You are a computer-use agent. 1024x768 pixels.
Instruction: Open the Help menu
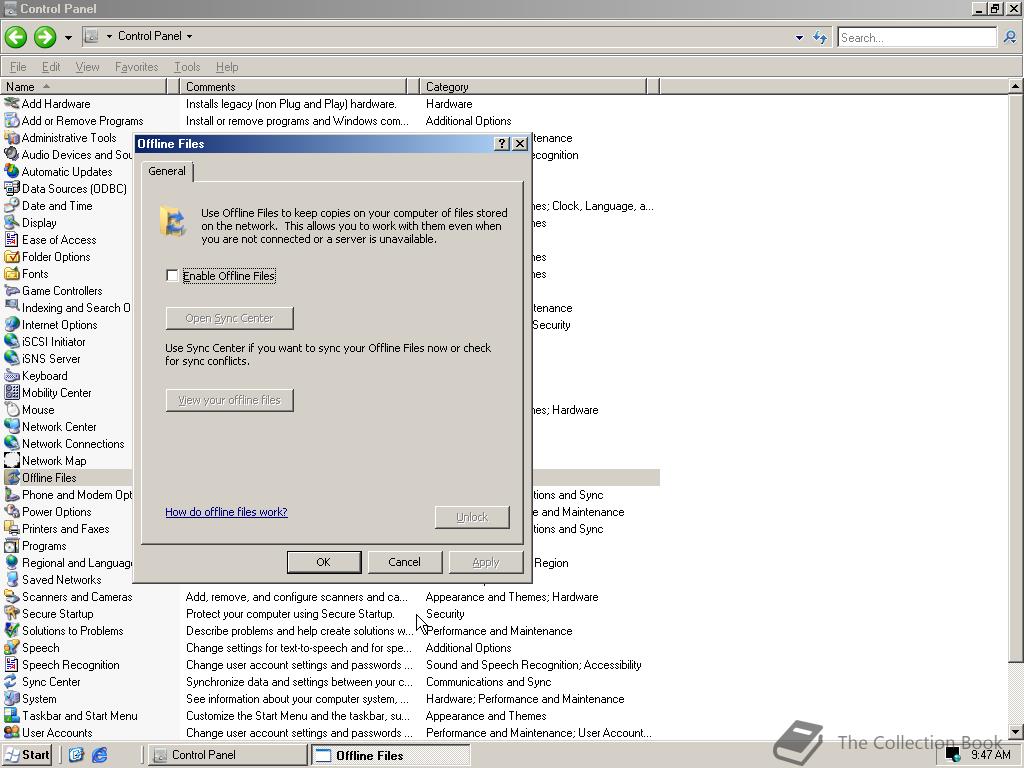pos(227,67)
